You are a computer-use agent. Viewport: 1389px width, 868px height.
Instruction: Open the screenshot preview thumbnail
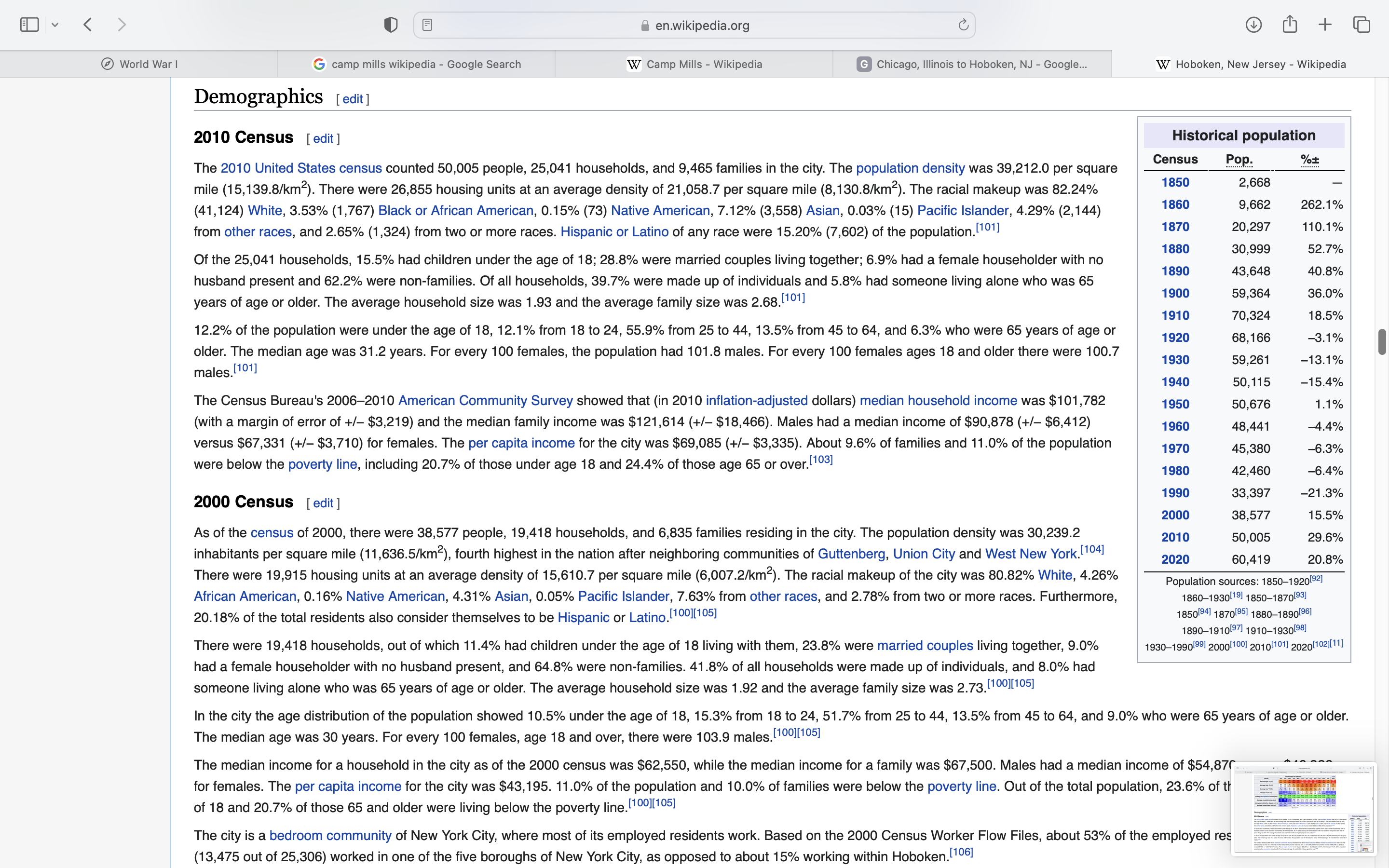[1304, 808]
